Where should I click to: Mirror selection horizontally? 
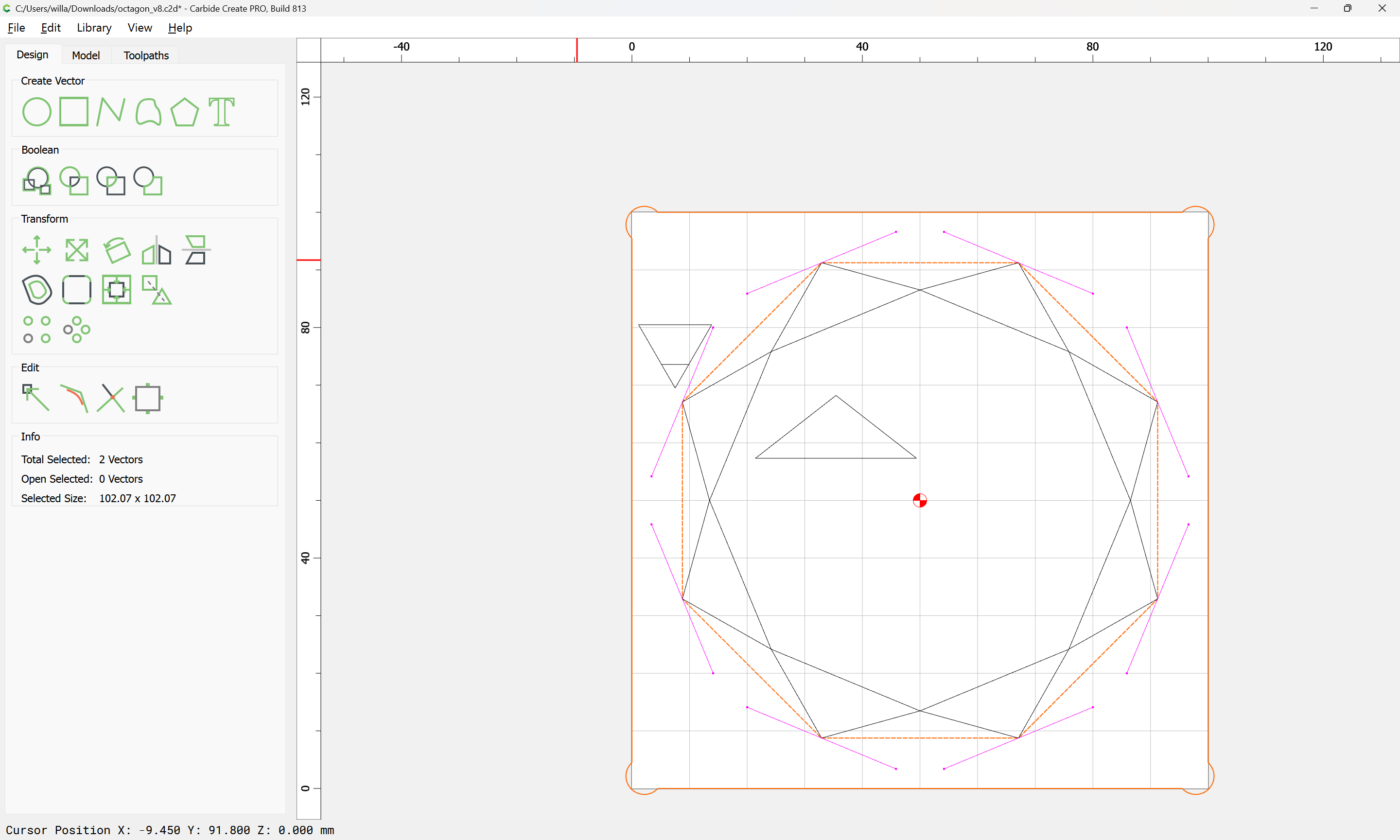(156, 250)
